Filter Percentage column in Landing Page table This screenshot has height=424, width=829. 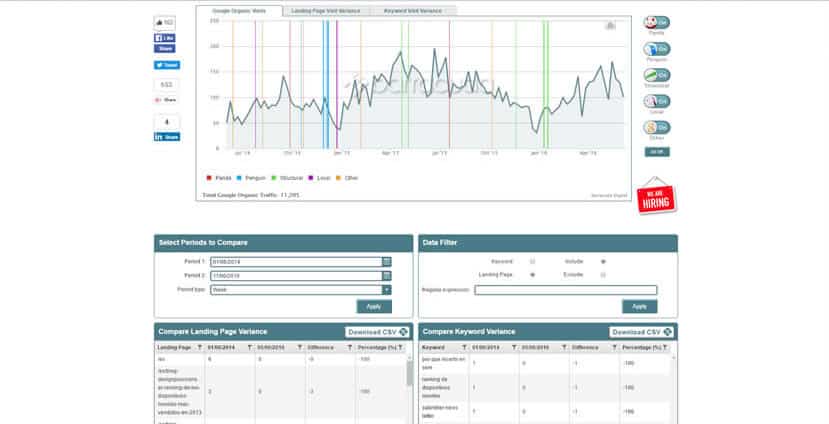click(401, 347)
